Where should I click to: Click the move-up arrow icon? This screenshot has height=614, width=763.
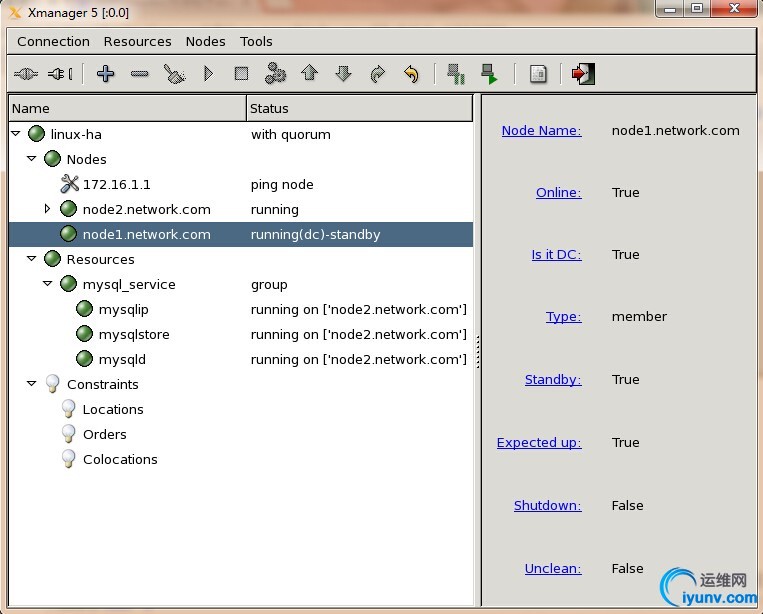[x=309, y=74]
